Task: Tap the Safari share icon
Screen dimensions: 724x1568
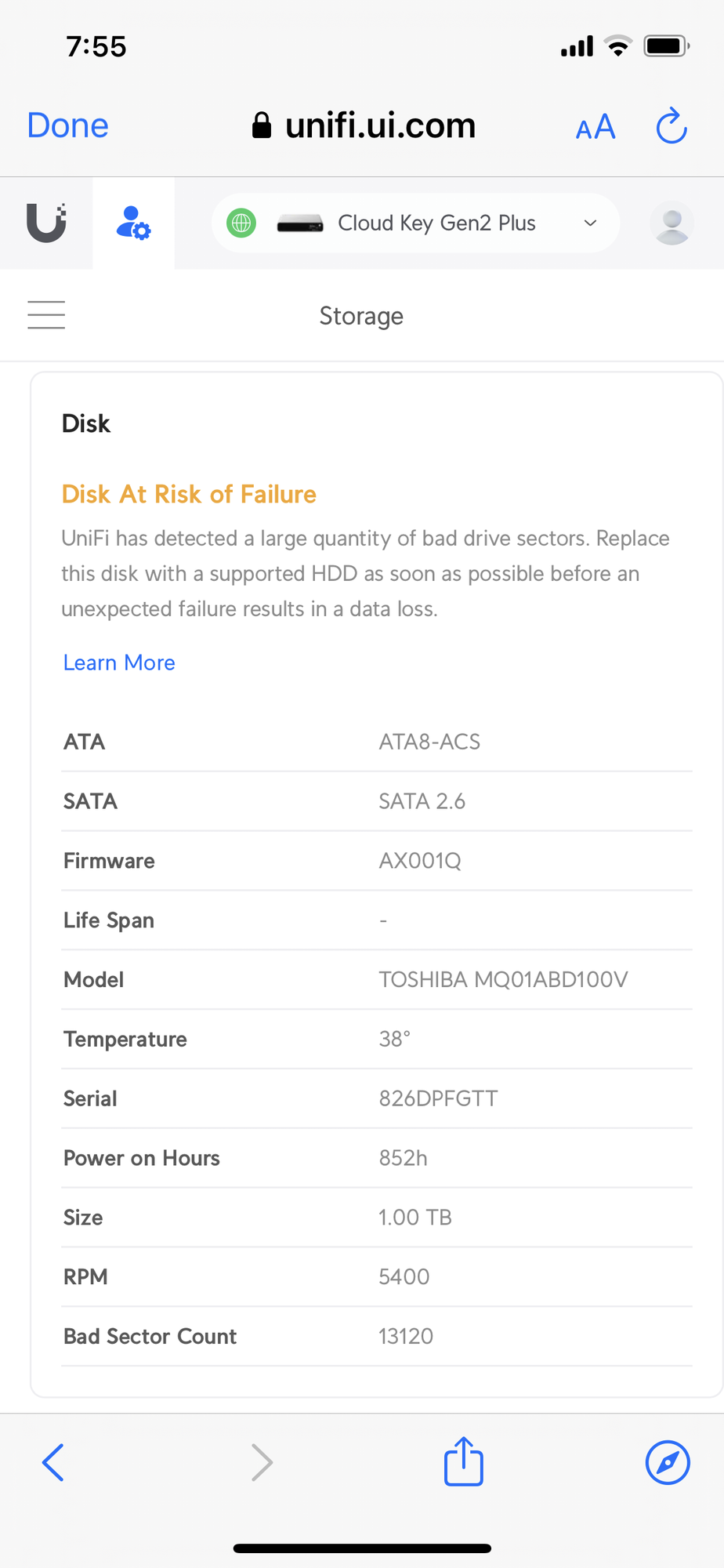Action: tap(464, 1461)
